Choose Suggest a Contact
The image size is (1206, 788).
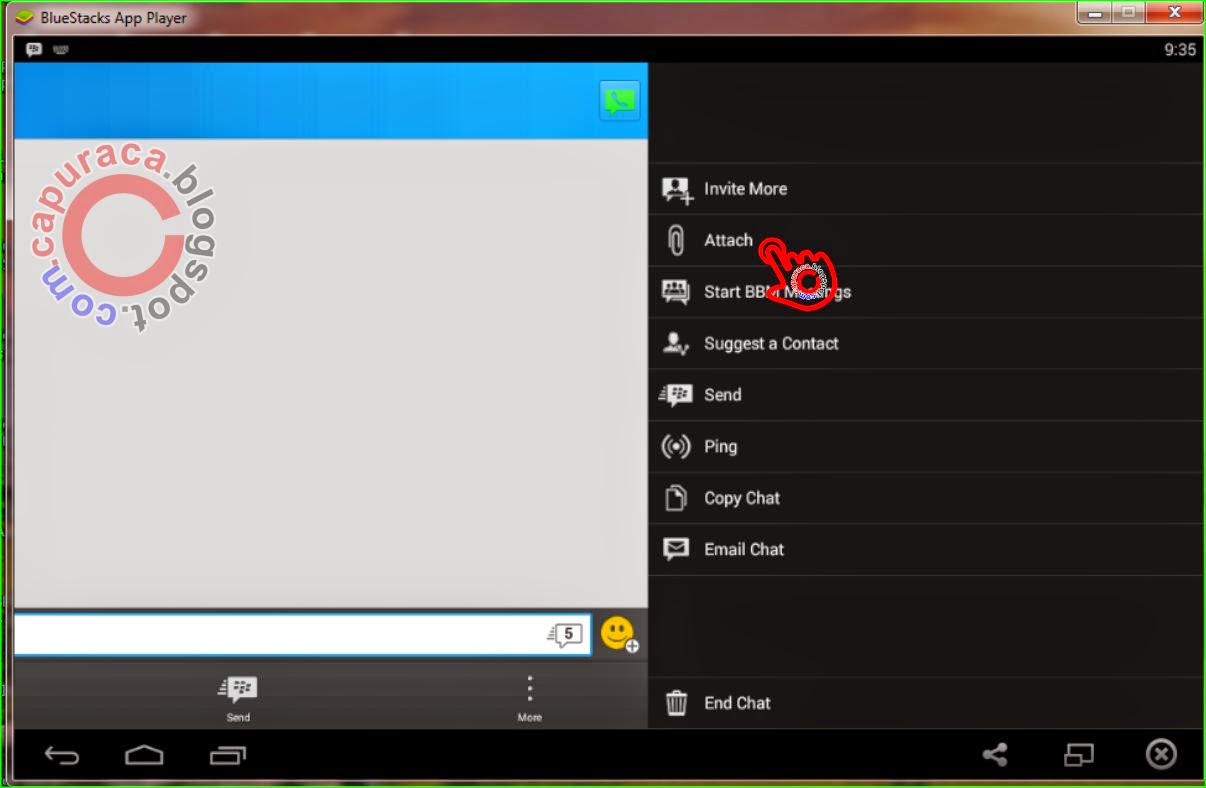pos(925,344)
